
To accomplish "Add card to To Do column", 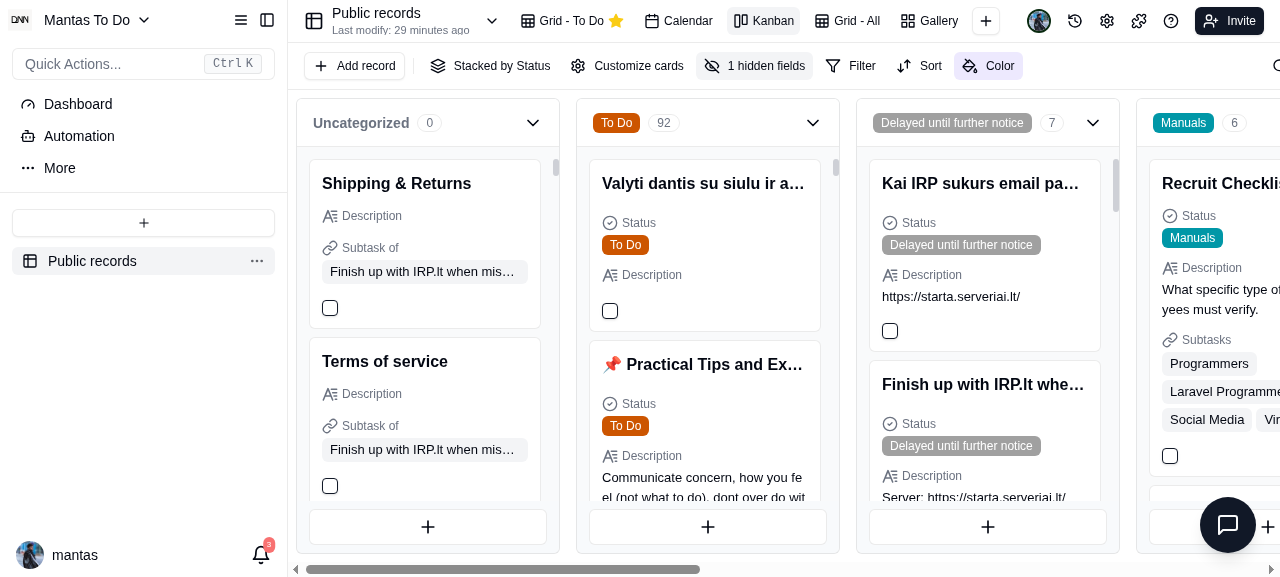I will pyautogui.click(x=708, y=527).
